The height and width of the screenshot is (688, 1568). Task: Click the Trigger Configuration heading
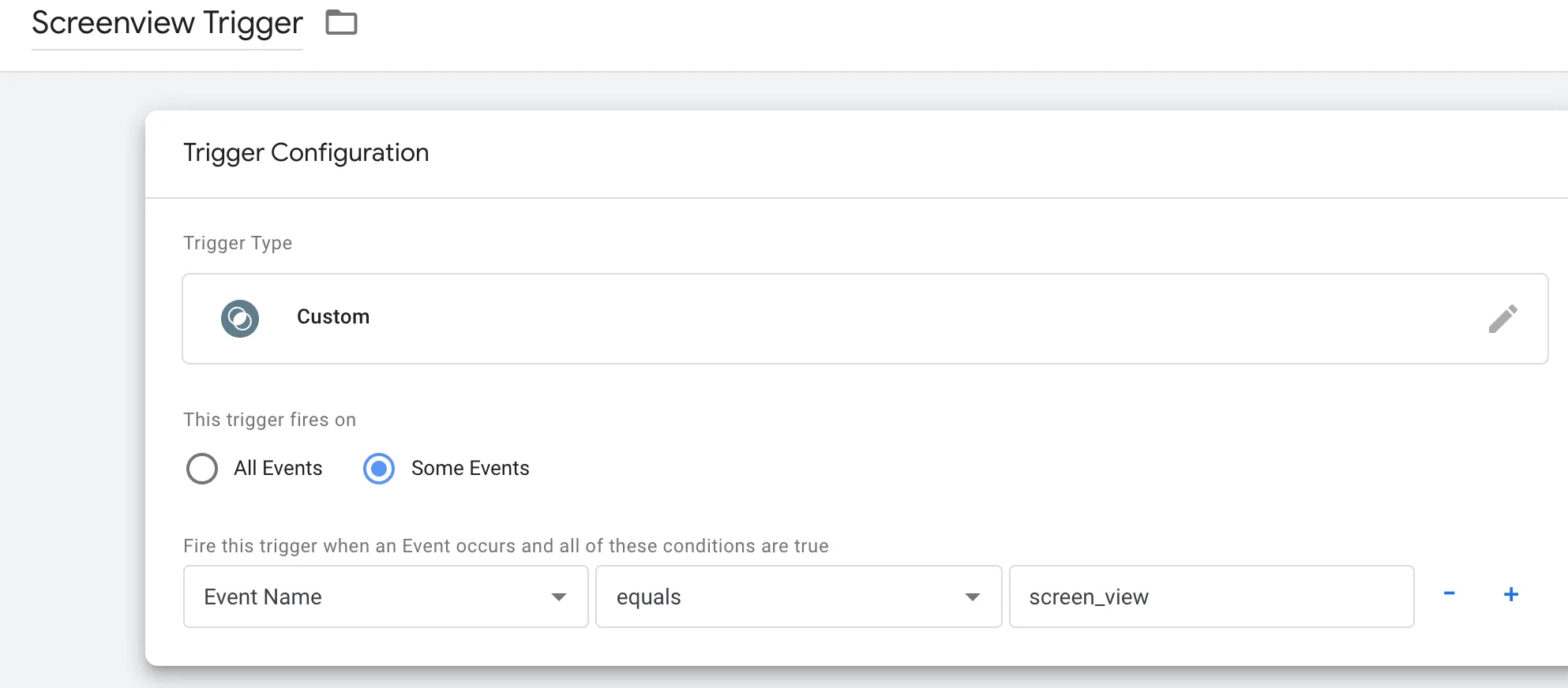(306, 152)
